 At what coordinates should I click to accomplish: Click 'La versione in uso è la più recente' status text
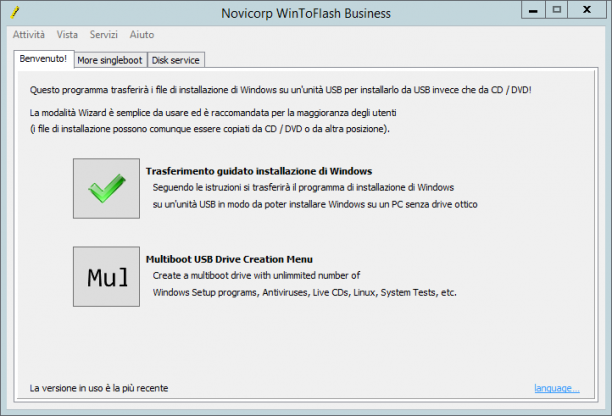[x=99, y=388]
